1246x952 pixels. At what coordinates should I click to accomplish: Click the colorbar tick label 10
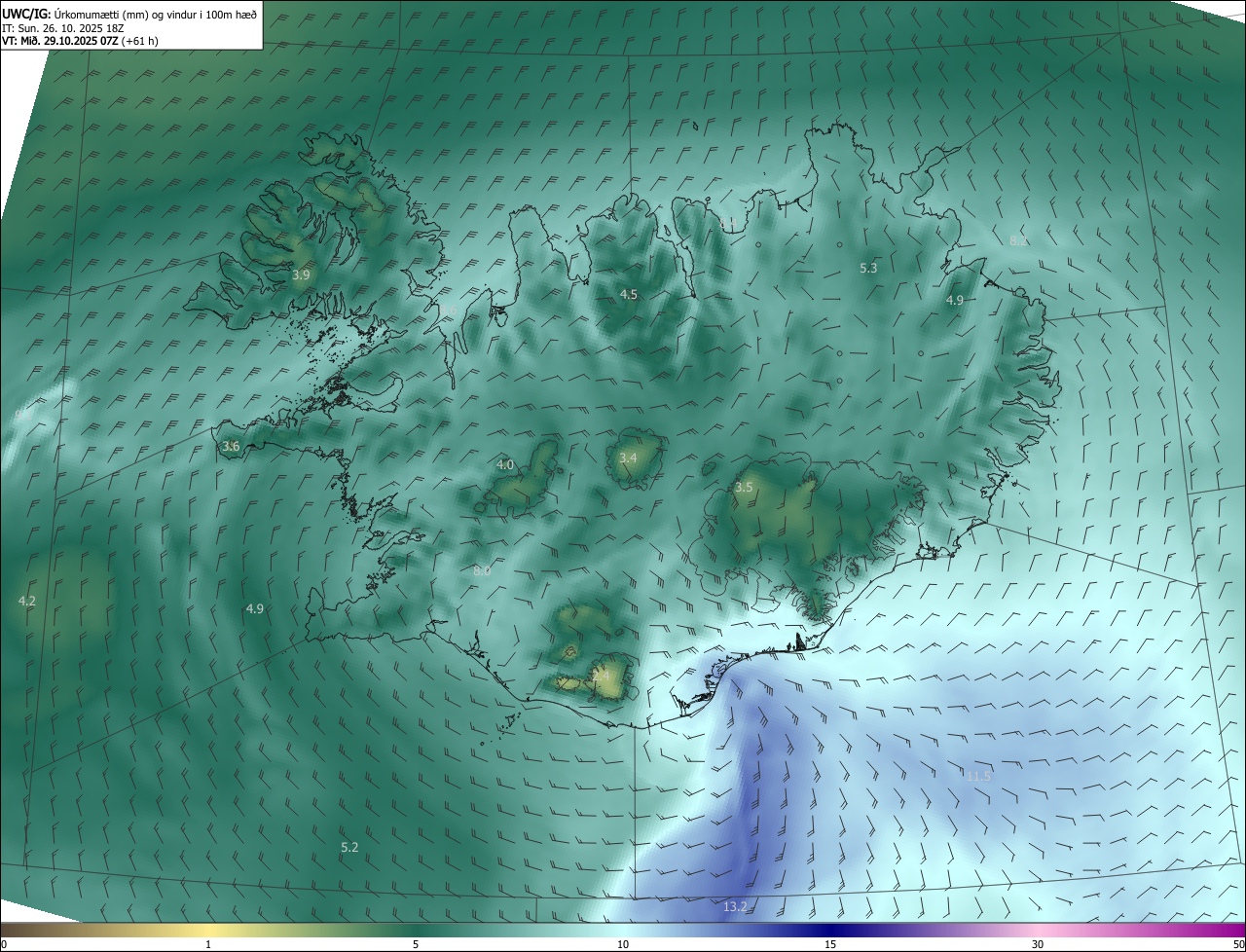click(623, 944)
